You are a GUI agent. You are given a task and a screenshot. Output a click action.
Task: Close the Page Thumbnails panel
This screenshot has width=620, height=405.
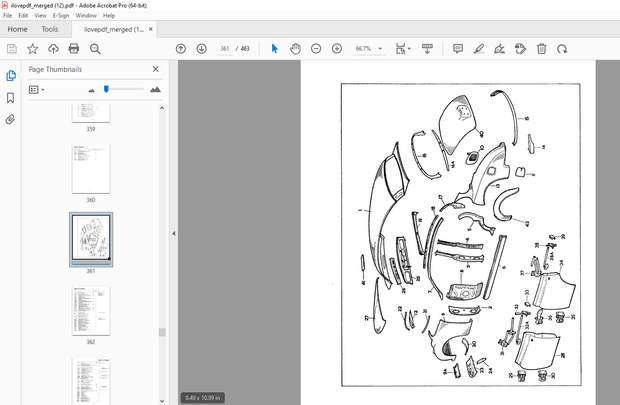tap(156, 69)
